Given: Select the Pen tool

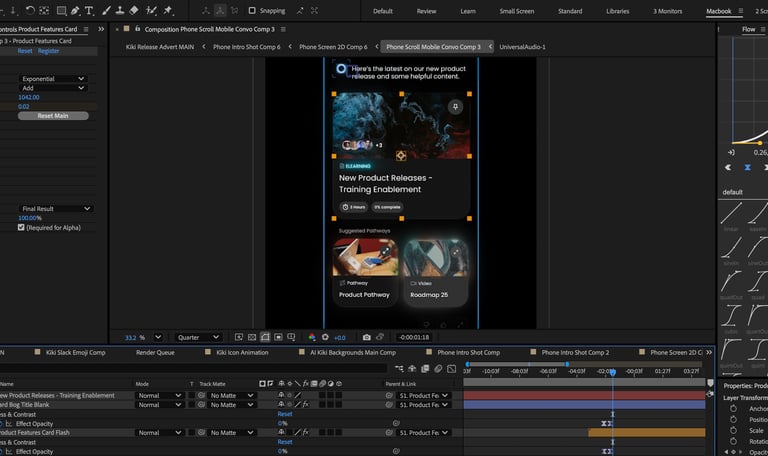Looking at the screenshot, I should point(75,10).
